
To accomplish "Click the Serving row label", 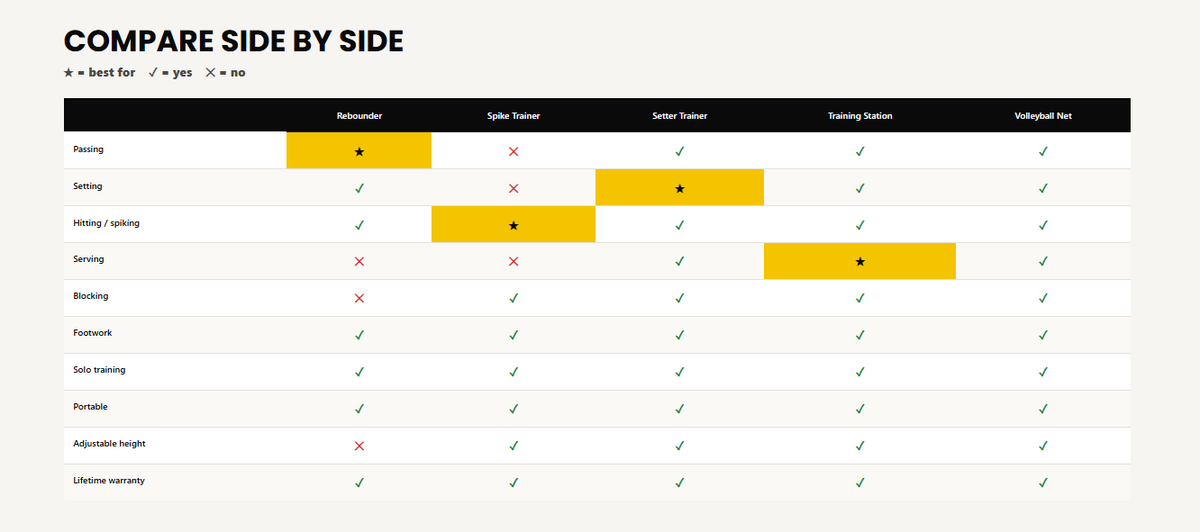I will [x=88, y=260].
